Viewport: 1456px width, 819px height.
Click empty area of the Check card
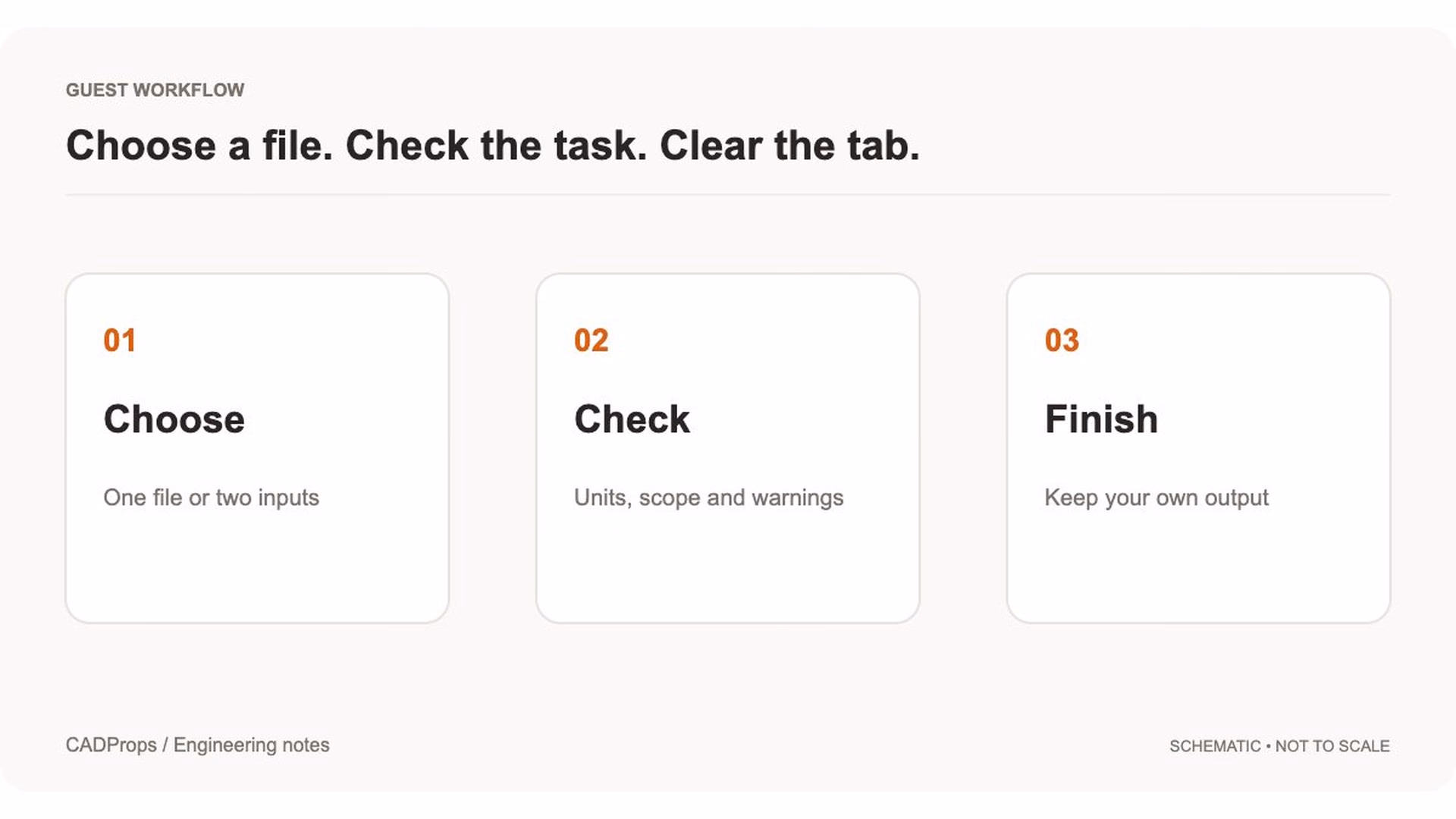[x=728, y=569]
